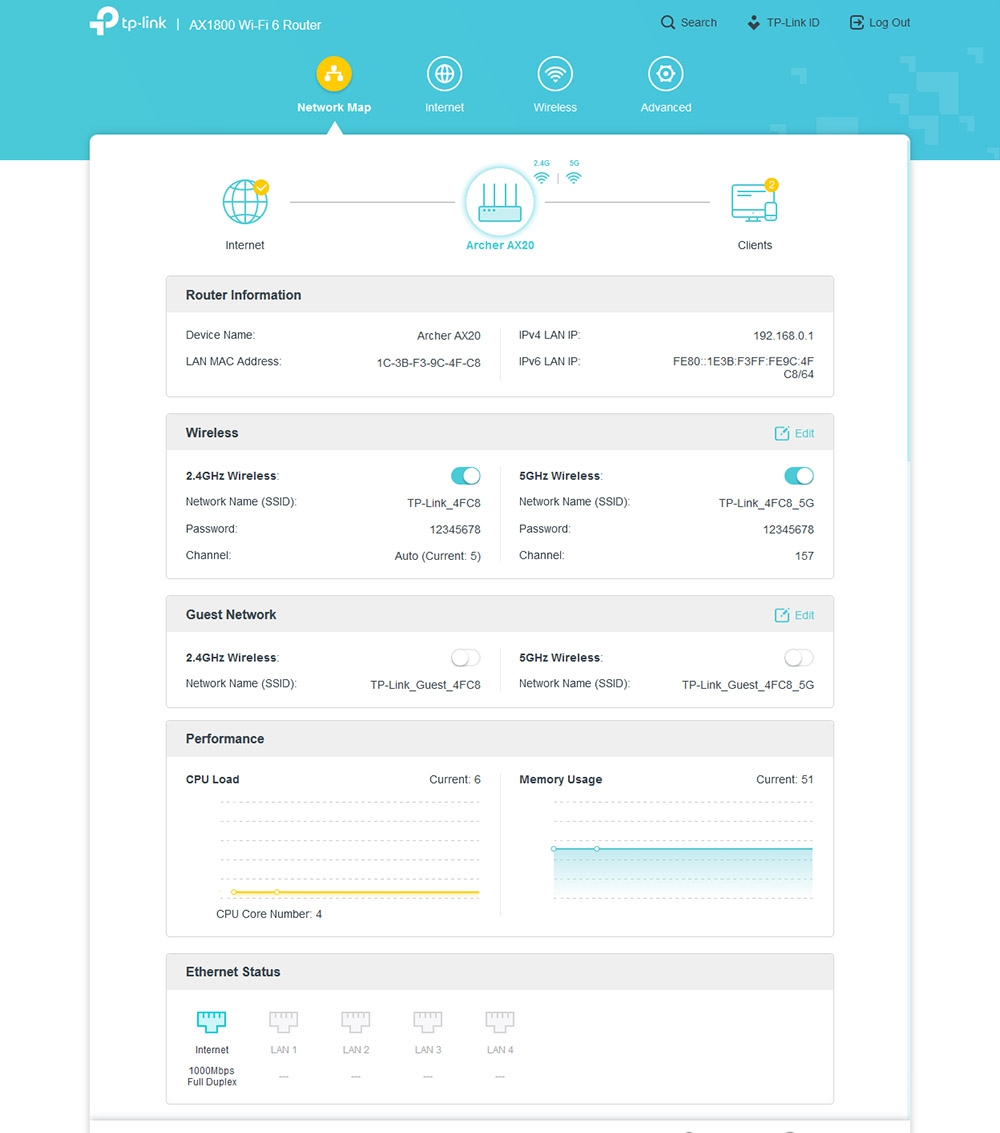Viewport: 1000px width, 1133px height.
Task: Click the Archer AX20 label under router
Action: click(x=500, y=246)
